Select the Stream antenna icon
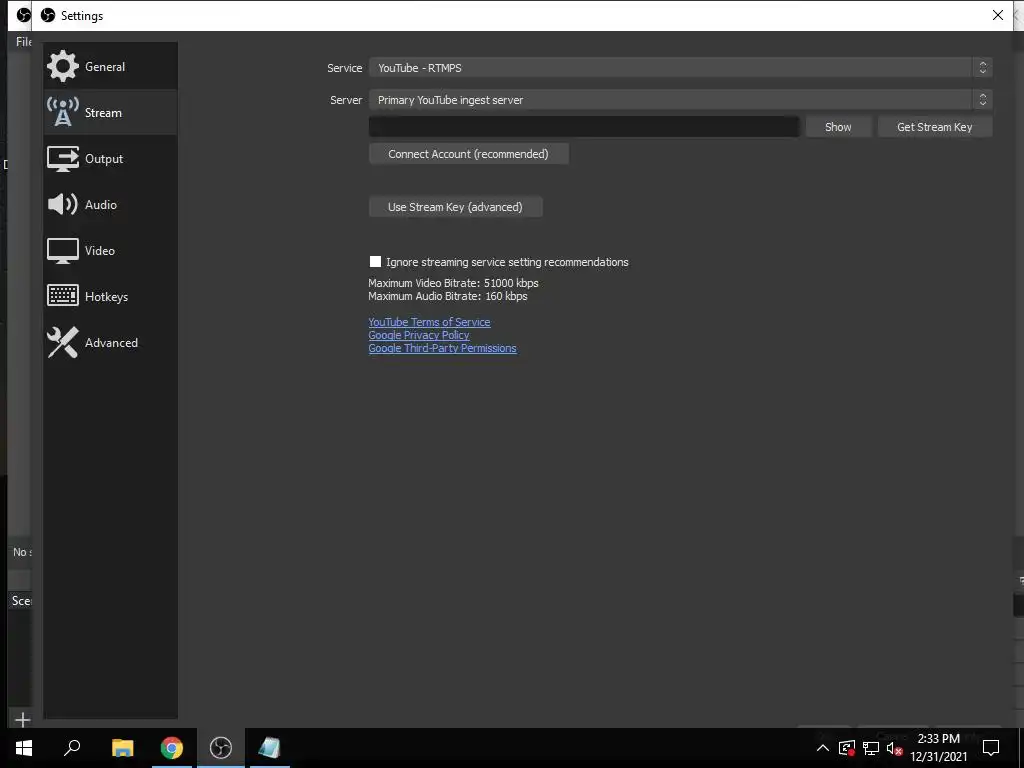This screenshot has width=1024, height=768. point(63,112)
